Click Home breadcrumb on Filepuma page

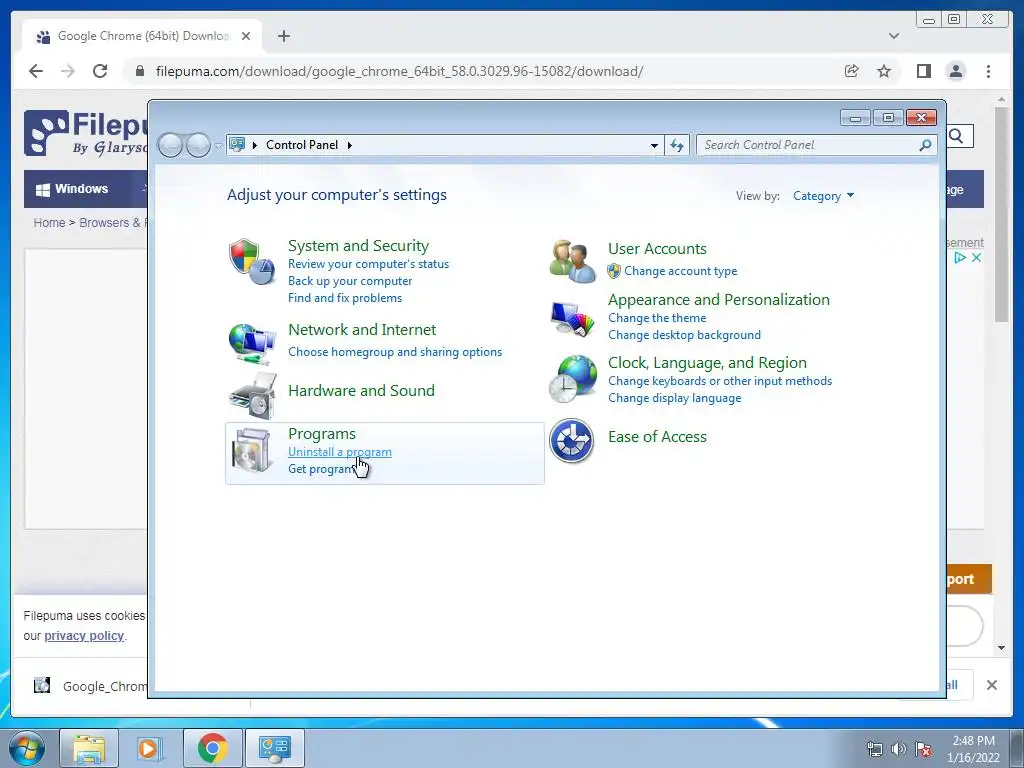click(x=50, y=223)
